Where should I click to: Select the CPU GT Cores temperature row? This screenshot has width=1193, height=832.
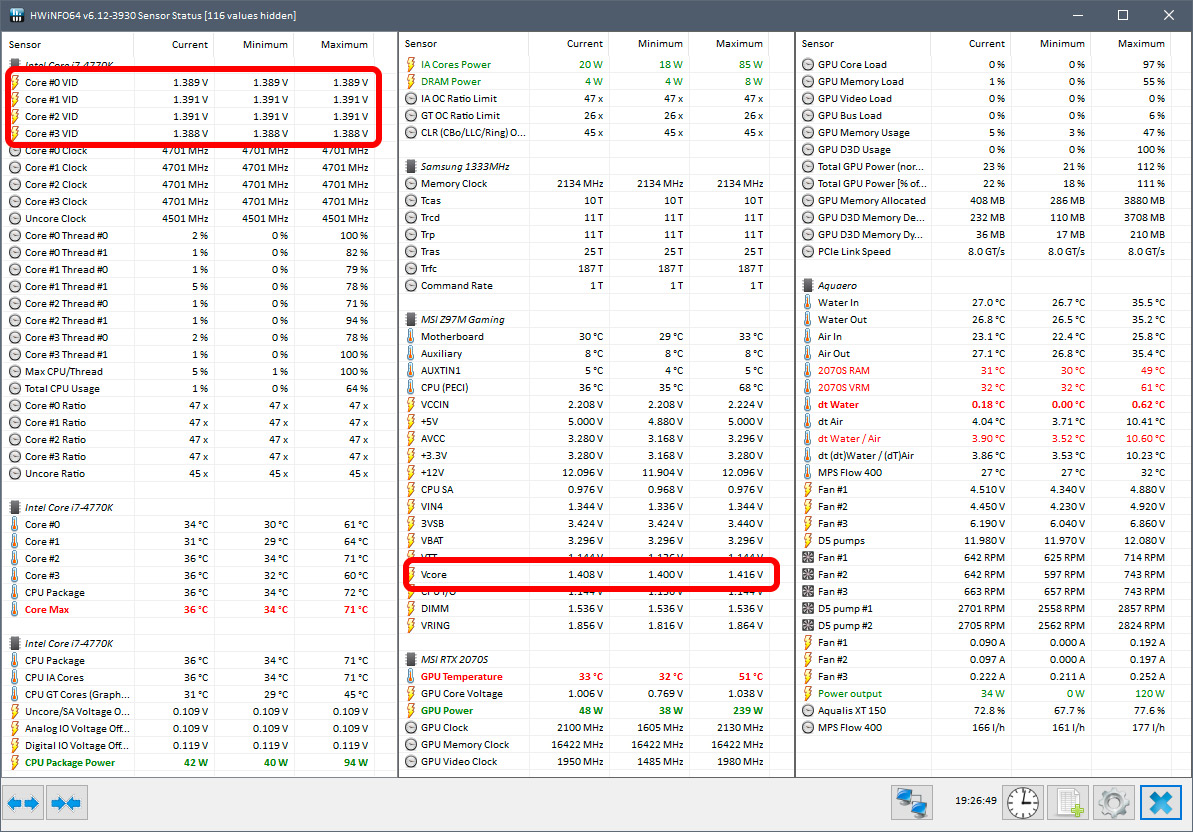[x=189, y=694]
